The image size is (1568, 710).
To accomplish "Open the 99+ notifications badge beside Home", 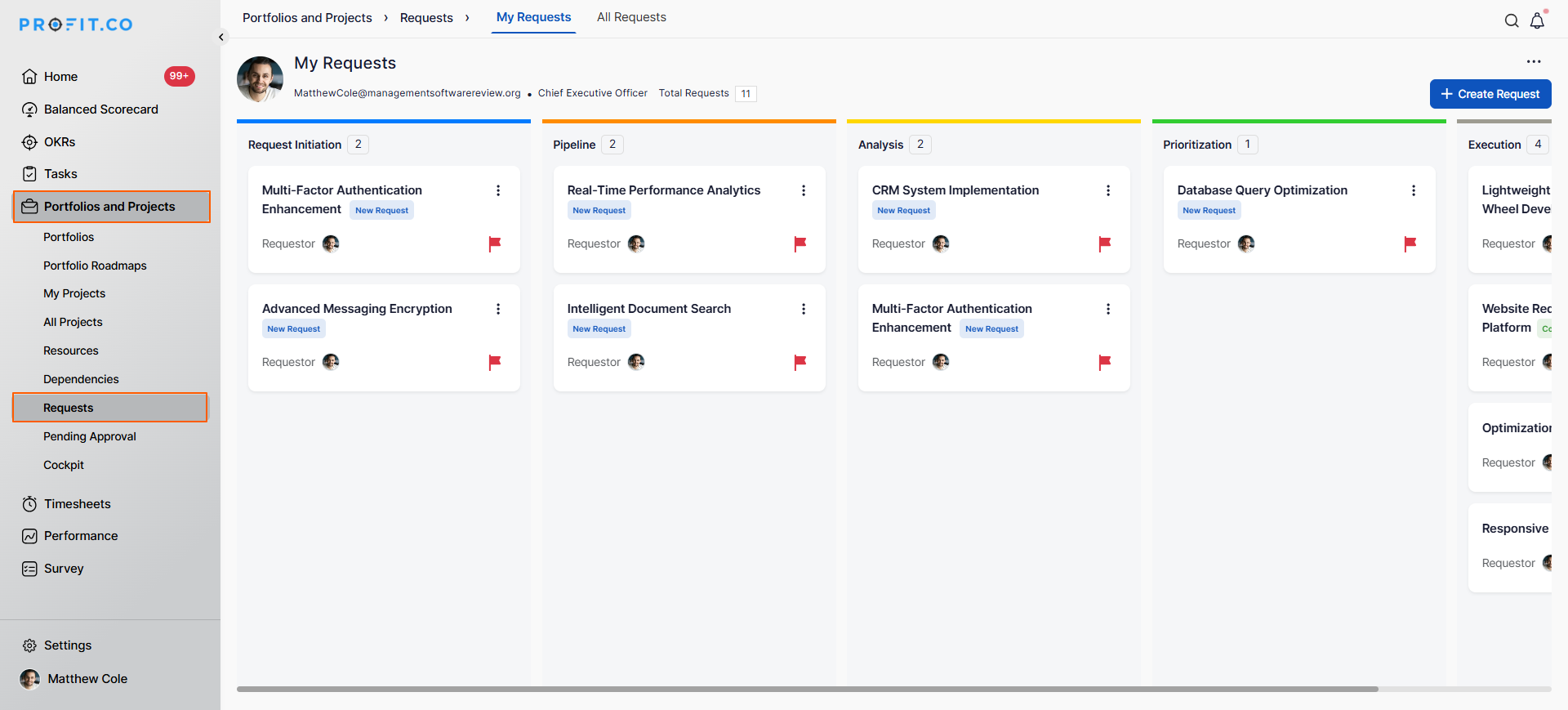I will [180, 76].
